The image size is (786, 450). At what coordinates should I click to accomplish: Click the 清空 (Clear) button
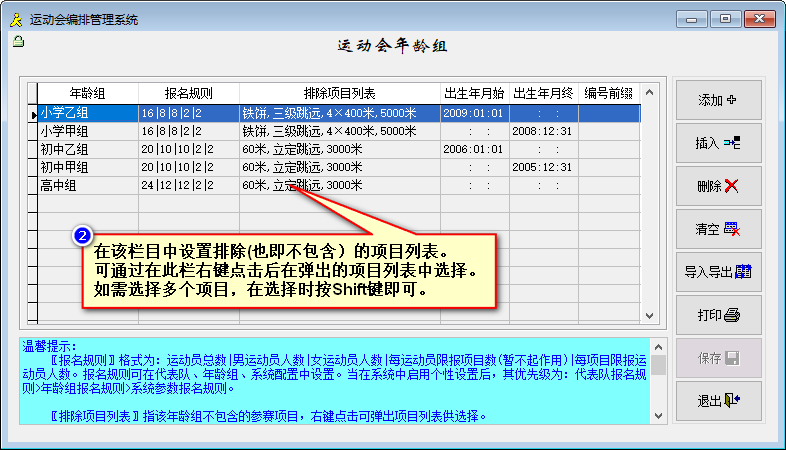717,229
